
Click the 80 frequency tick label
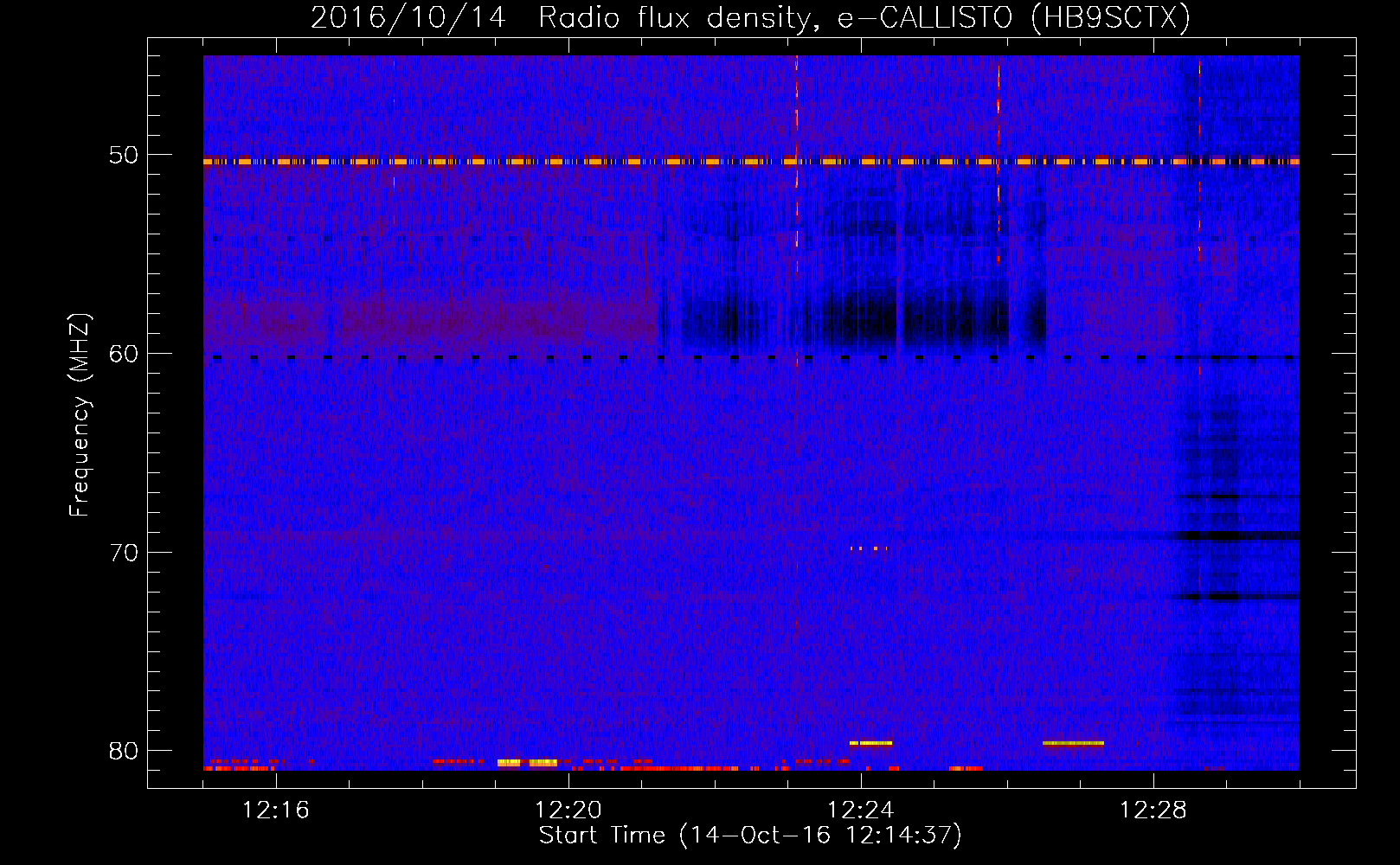click(123, 751)
